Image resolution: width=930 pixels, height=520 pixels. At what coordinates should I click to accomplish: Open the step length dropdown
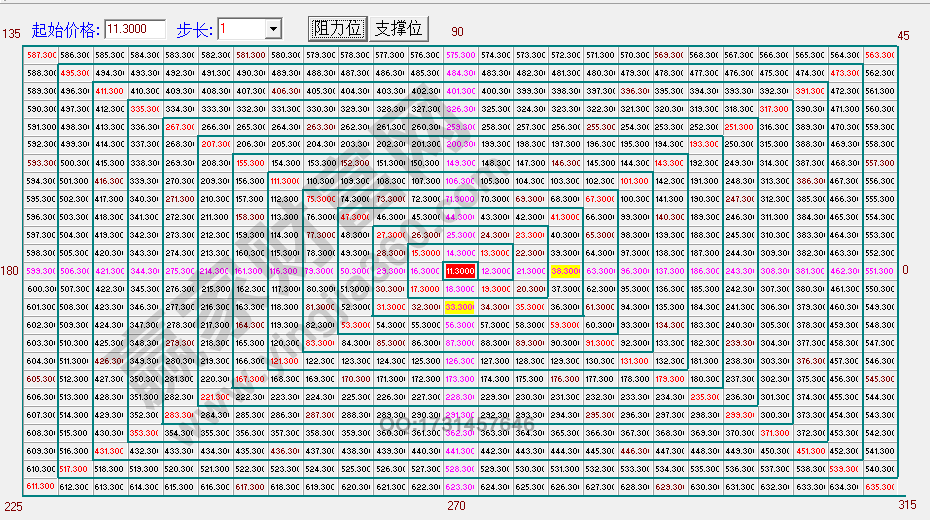coord(273,28)
